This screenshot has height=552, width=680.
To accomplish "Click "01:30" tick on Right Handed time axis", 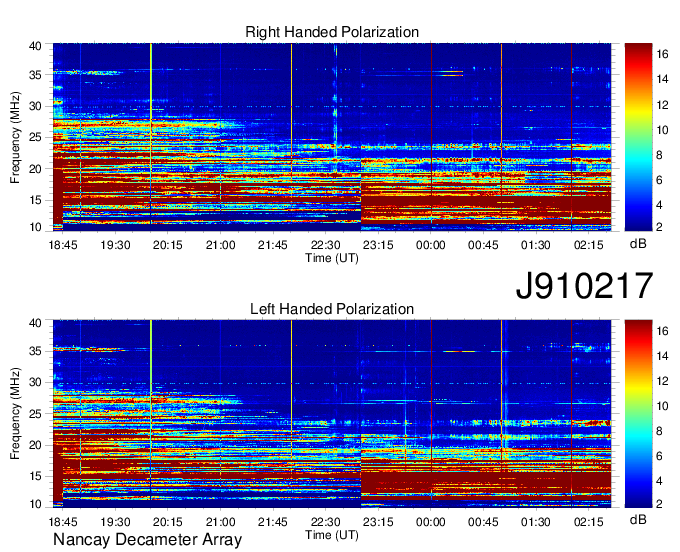I will [536, 245].
